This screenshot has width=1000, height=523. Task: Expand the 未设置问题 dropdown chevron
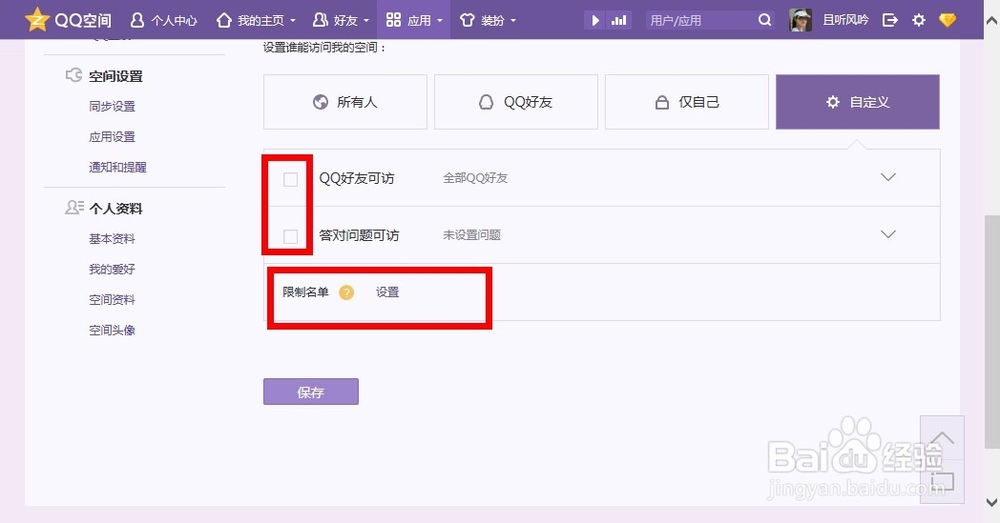pyautogui.click(x=888, y=234)
